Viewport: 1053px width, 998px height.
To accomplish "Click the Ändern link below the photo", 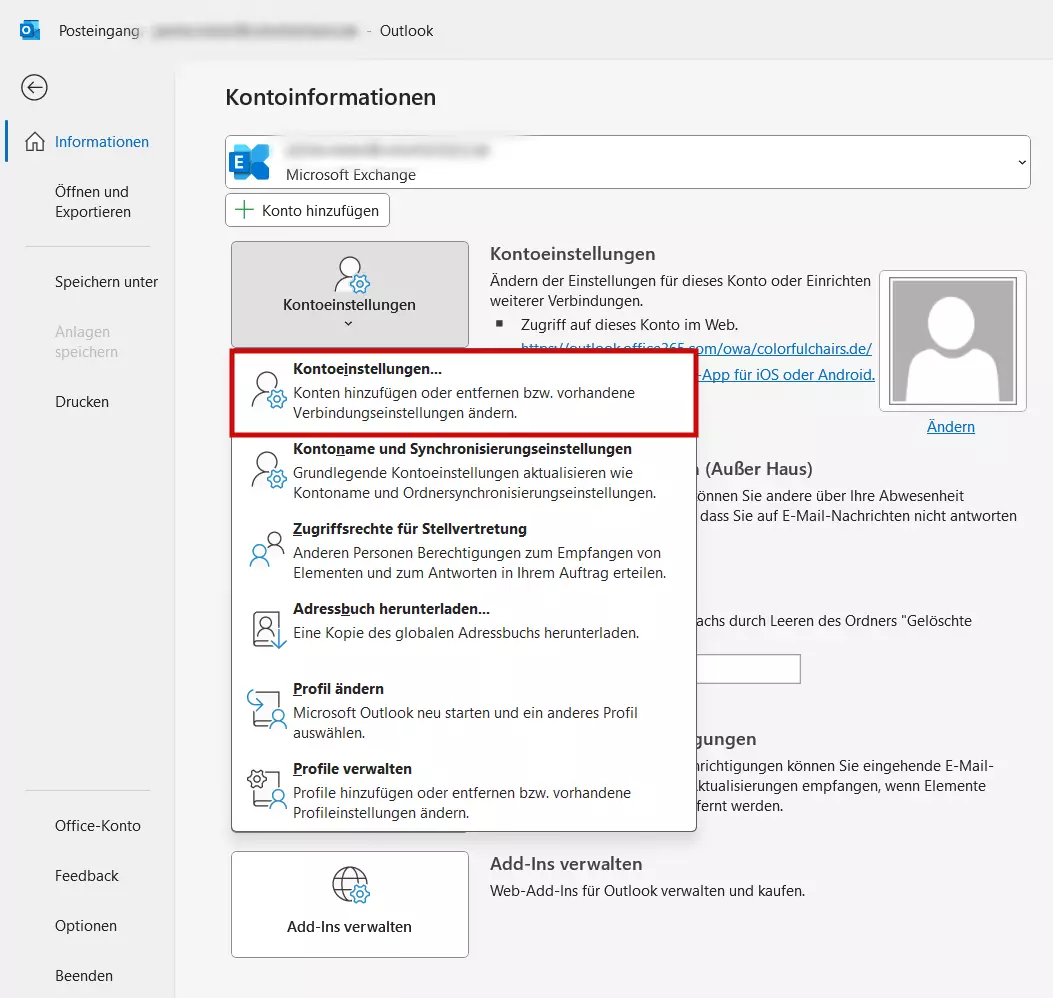I will 950,426.
